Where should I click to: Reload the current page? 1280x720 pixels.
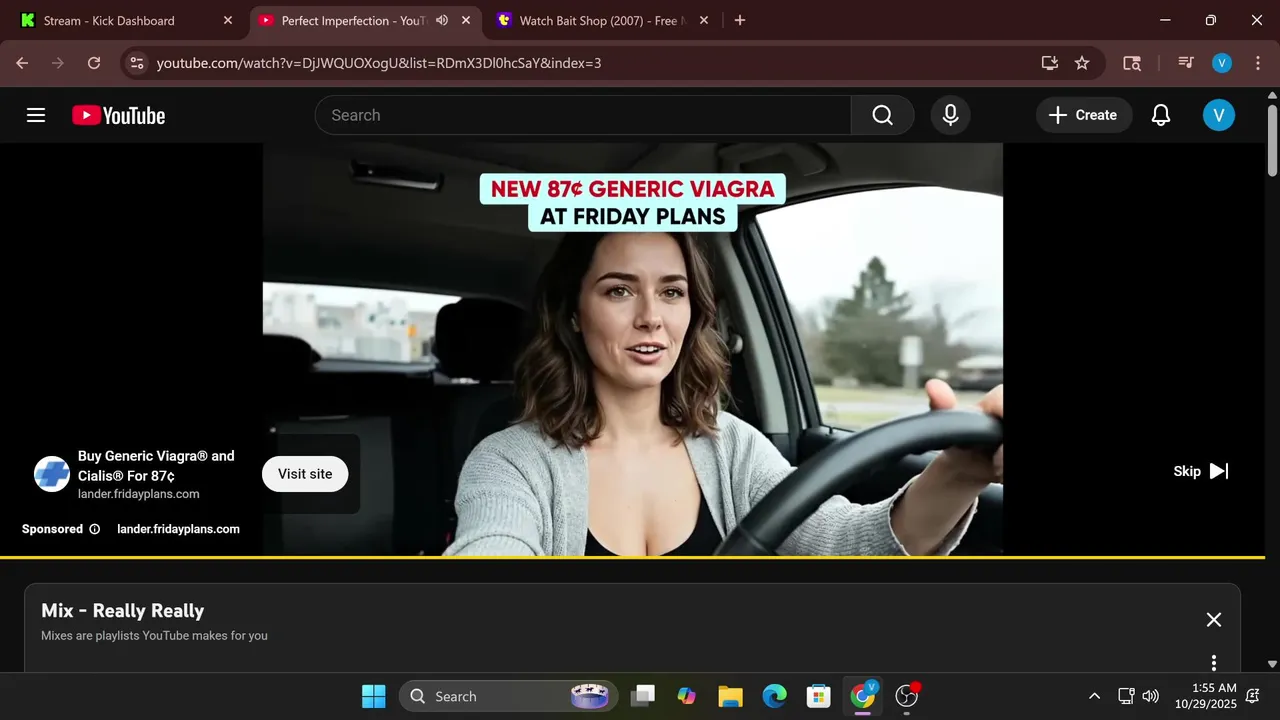(x=94, y=63)
